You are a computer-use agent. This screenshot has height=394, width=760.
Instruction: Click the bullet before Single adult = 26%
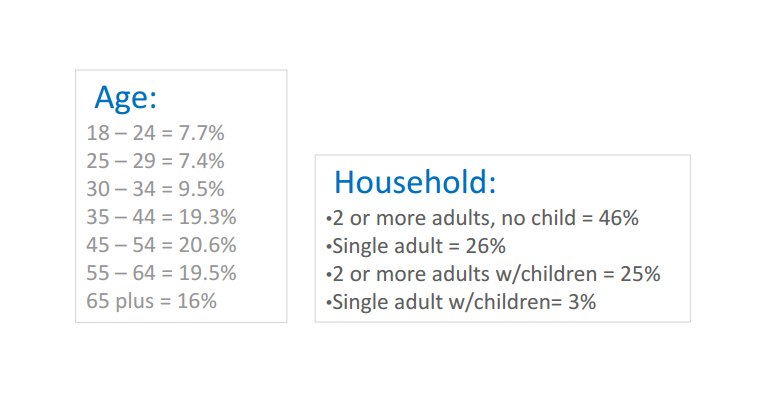click(x=329, y=248)
